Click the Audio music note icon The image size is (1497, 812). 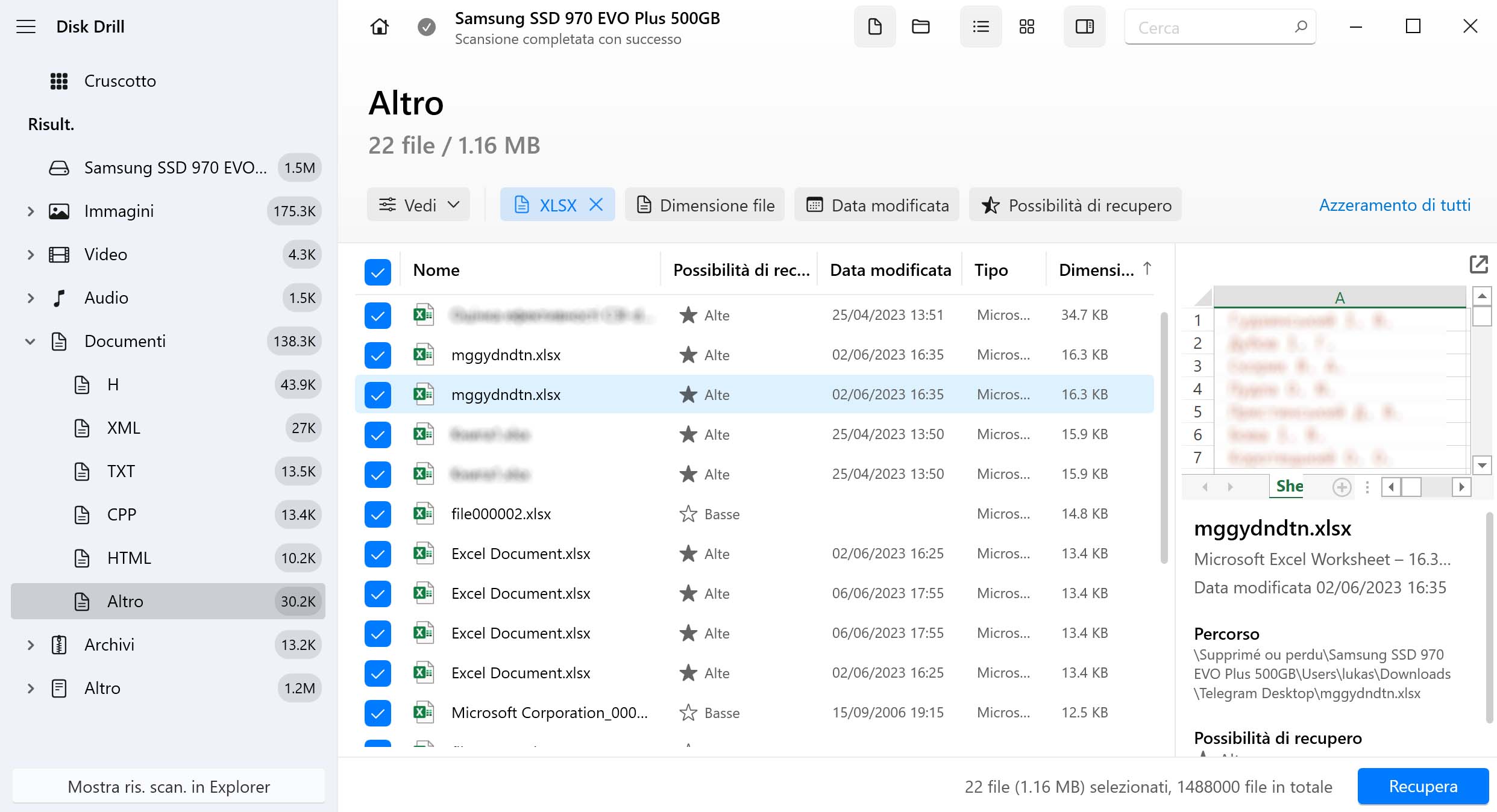(59, 298)
